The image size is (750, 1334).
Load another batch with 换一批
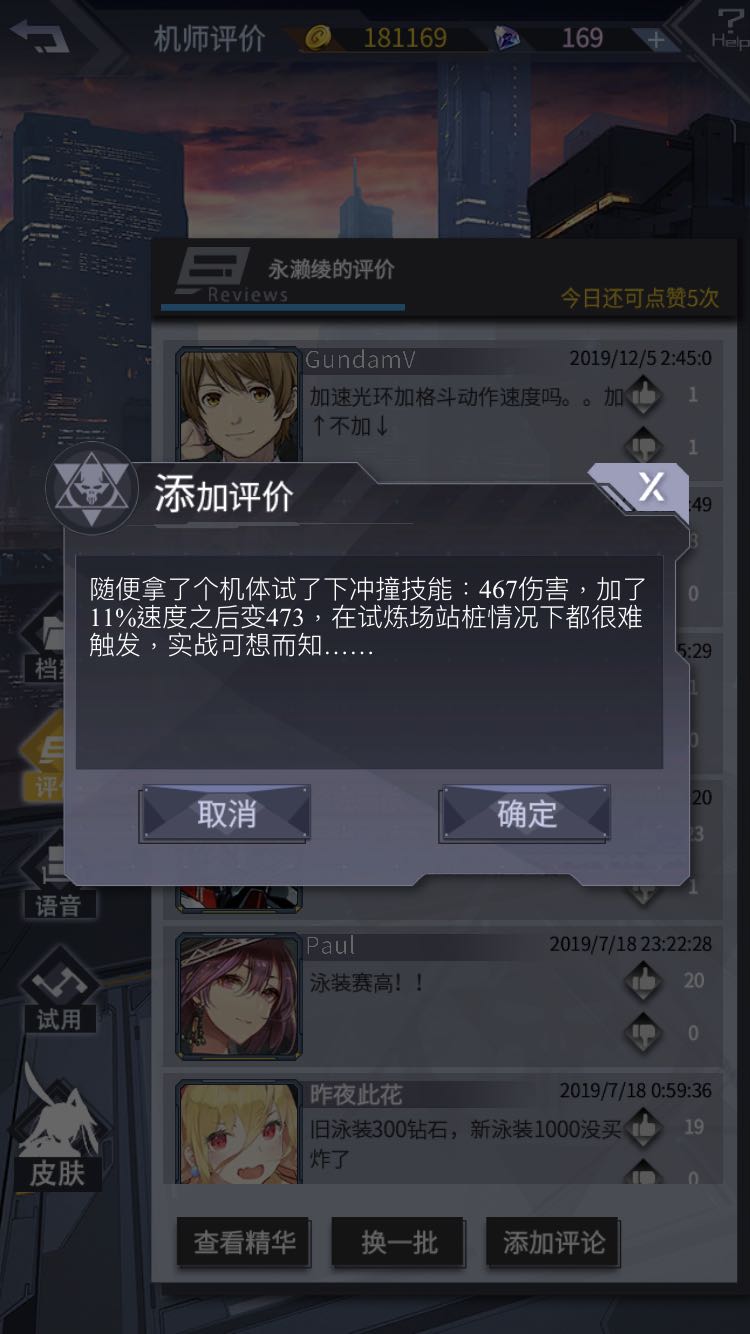(399, 1243)
